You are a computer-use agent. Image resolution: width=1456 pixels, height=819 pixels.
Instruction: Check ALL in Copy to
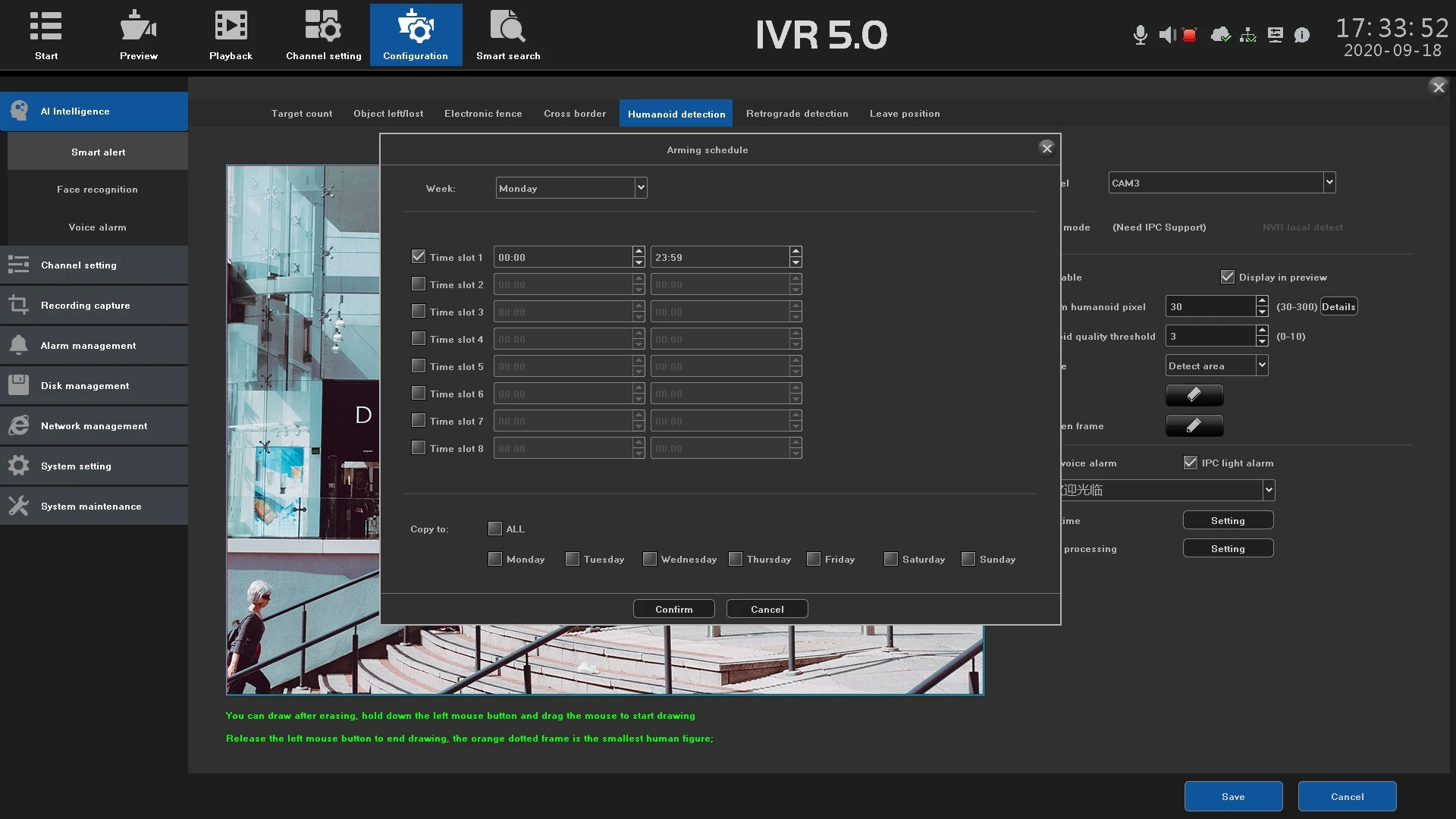click(x=495, y=529)
